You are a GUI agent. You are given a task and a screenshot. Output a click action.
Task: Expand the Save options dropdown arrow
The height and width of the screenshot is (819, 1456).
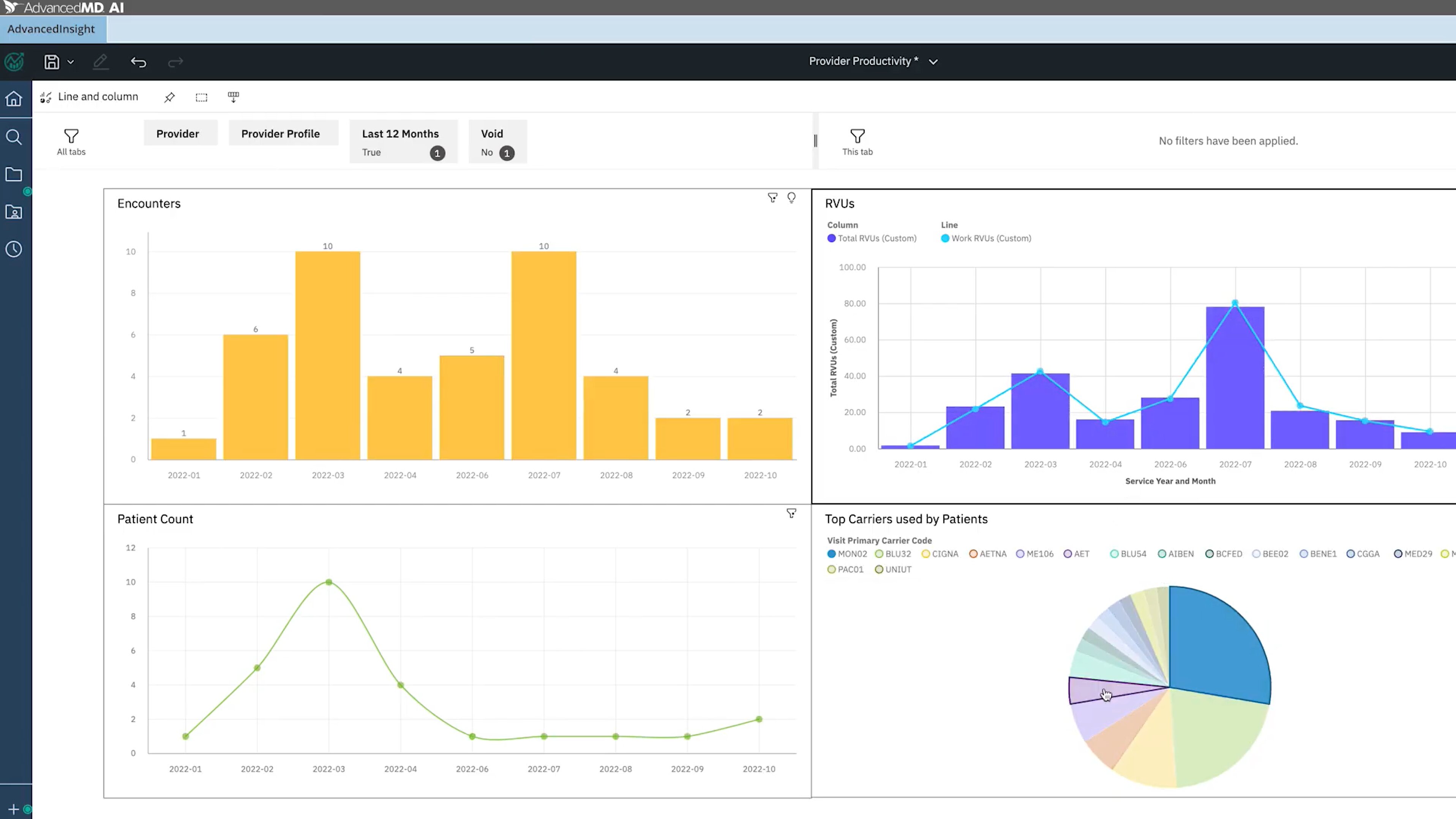tap(71, 62)
